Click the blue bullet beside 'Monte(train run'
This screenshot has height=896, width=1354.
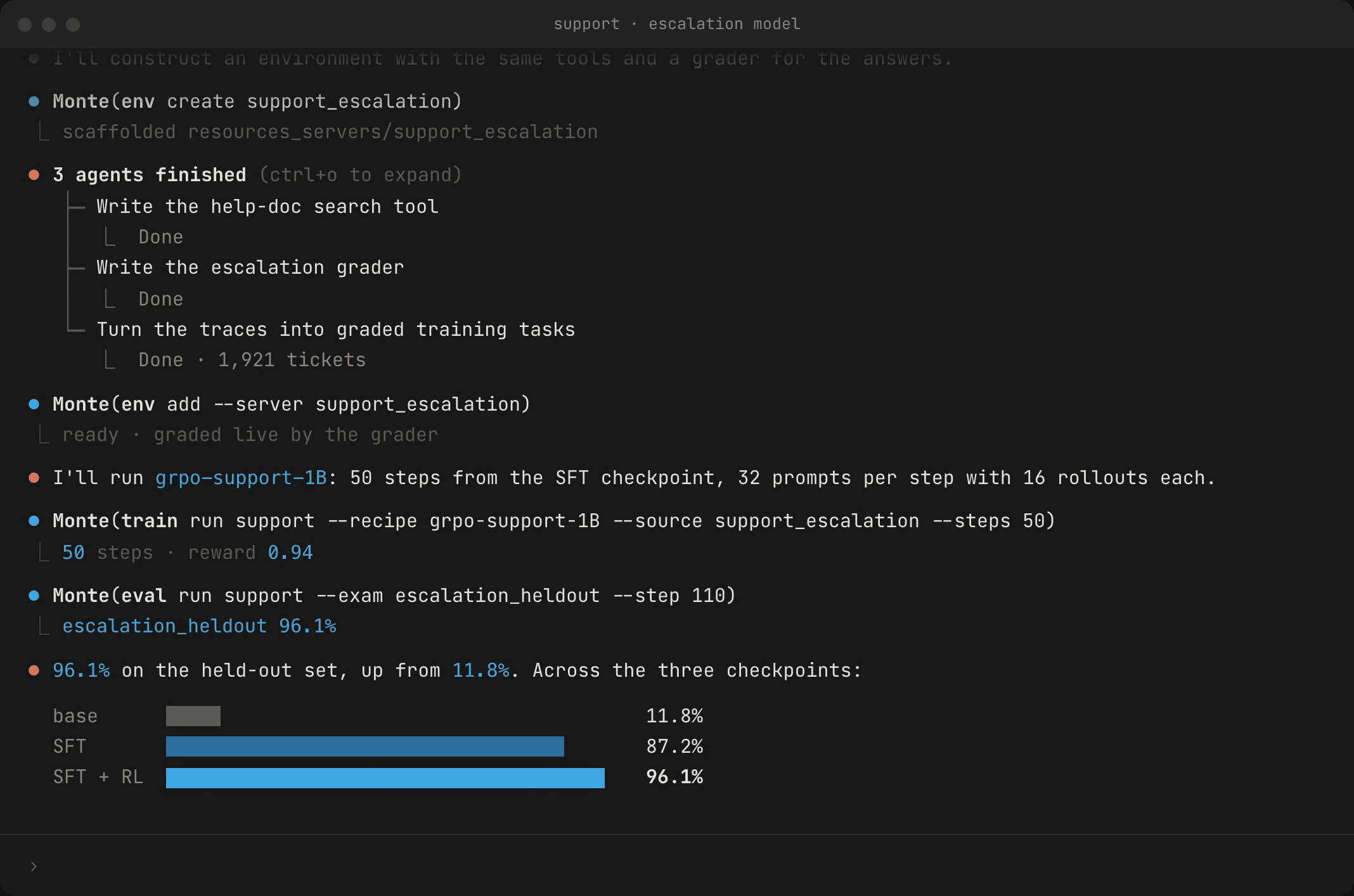click(x=34, y=521)
